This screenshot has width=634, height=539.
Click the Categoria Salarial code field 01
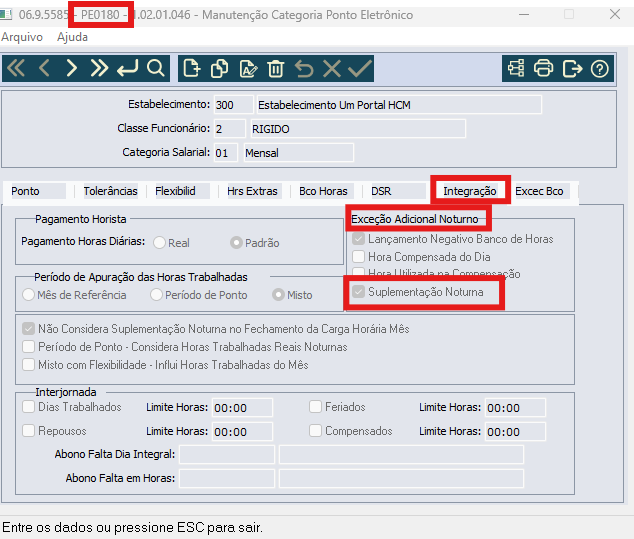coord(225,152)
